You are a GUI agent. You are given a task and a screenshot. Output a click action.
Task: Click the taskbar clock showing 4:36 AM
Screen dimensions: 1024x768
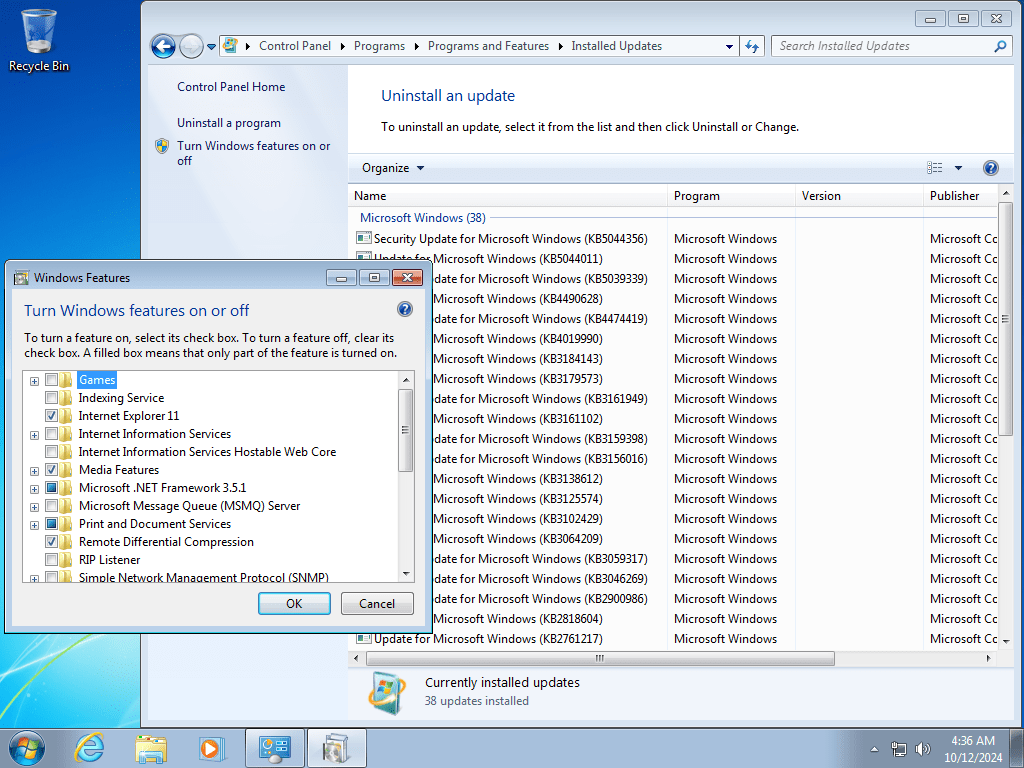(x=972, y=748)
